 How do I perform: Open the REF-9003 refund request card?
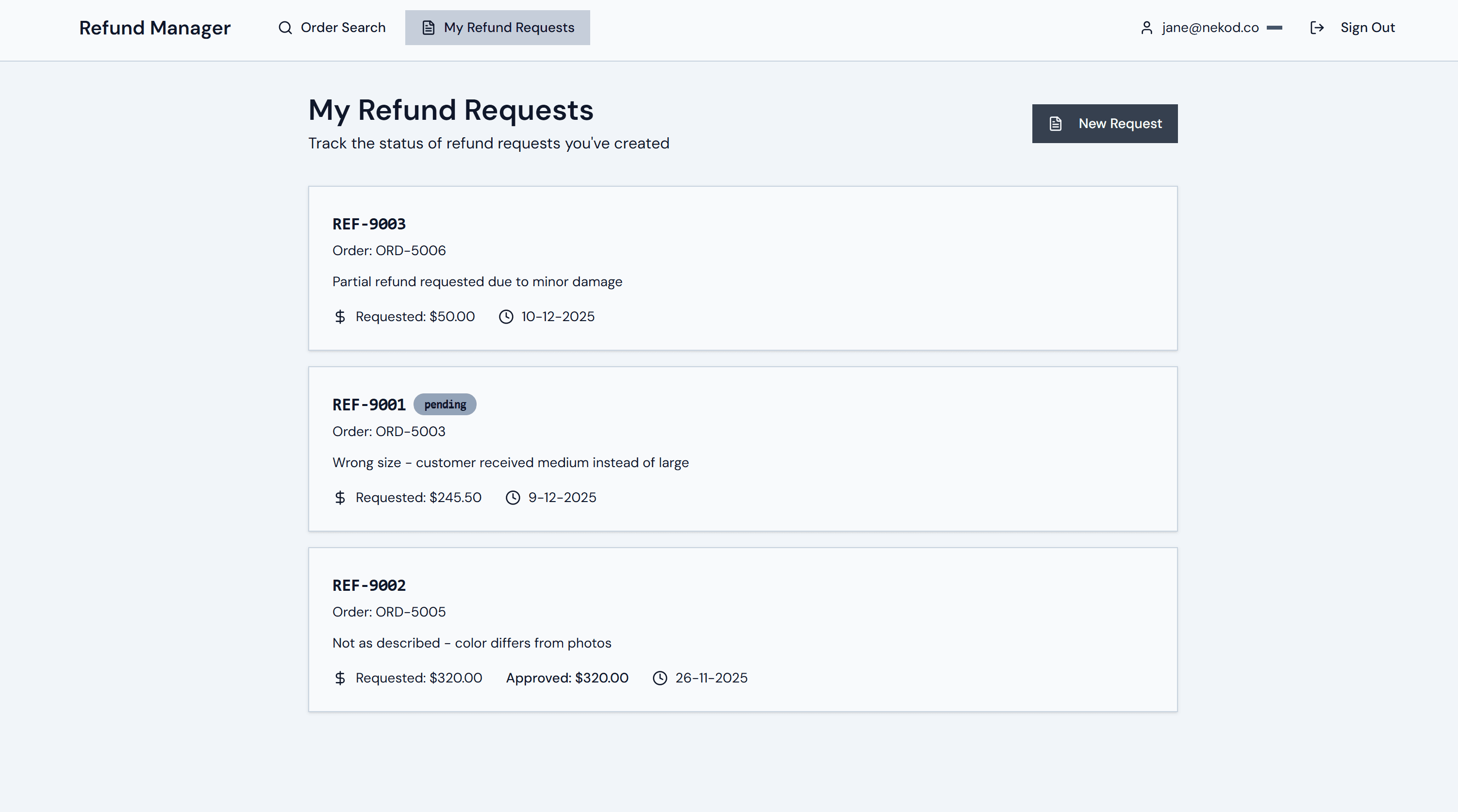coord(742,268)
